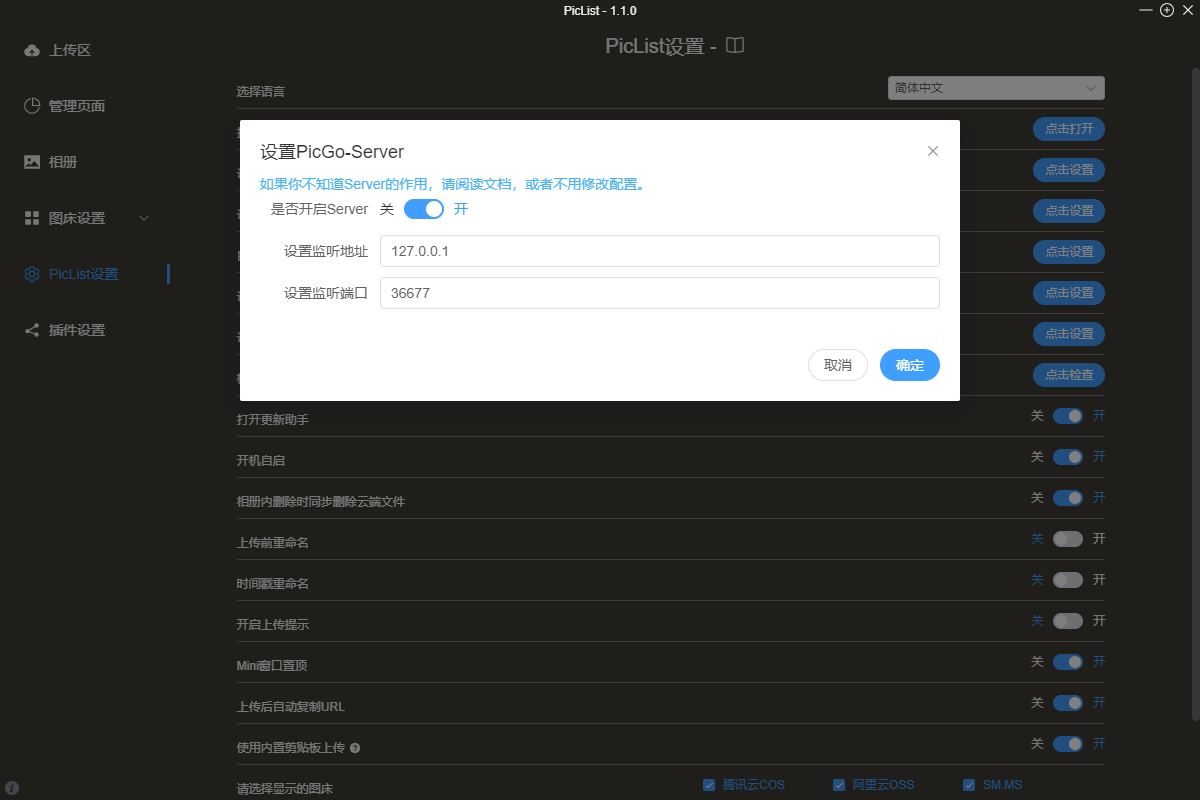This screenshot has width=1200, height=800.
Task: Click the listening port field showing 36677
Action: pyautogui.click(x=660, y=293)
